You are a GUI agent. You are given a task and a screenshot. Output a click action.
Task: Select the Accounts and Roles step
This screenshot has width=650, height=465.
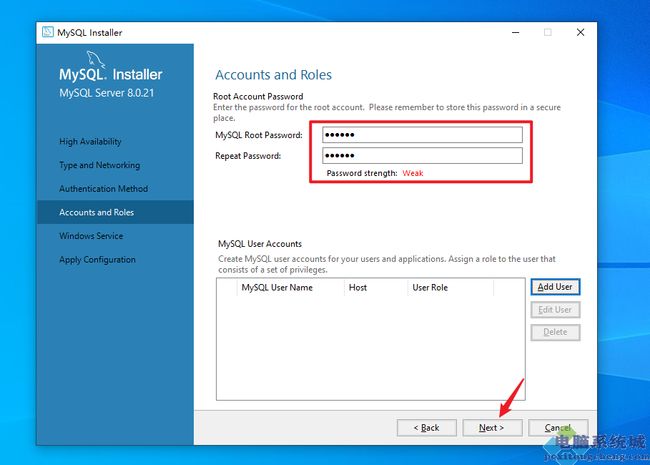click(x=115, y=212)
